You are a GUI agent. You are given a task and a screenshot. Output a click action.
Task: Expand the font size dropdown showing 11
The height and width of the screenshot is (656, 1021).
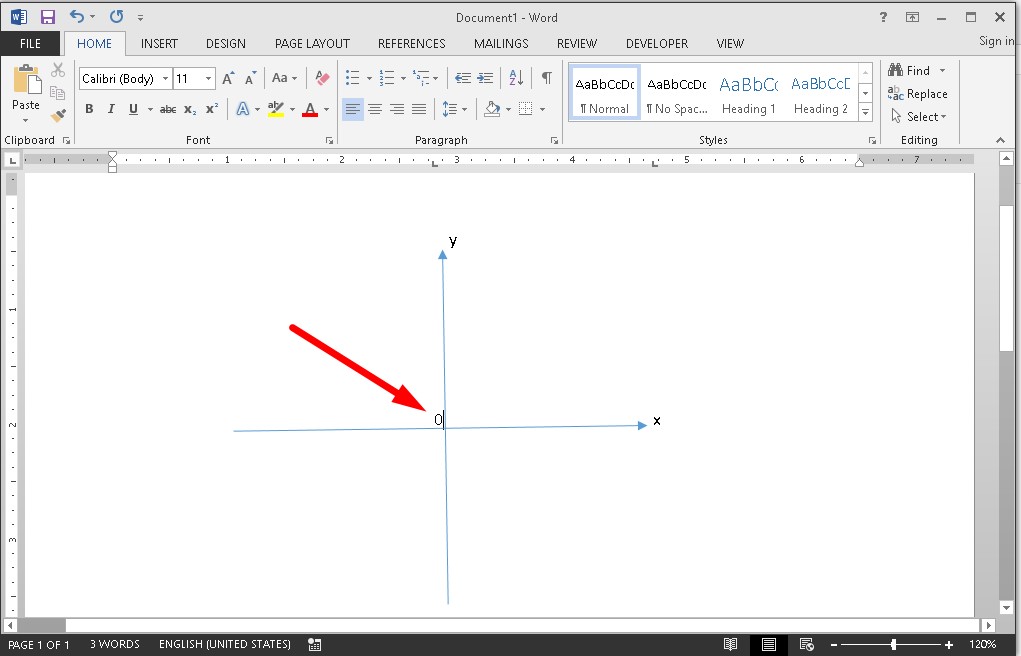click(x=208, y=79)
